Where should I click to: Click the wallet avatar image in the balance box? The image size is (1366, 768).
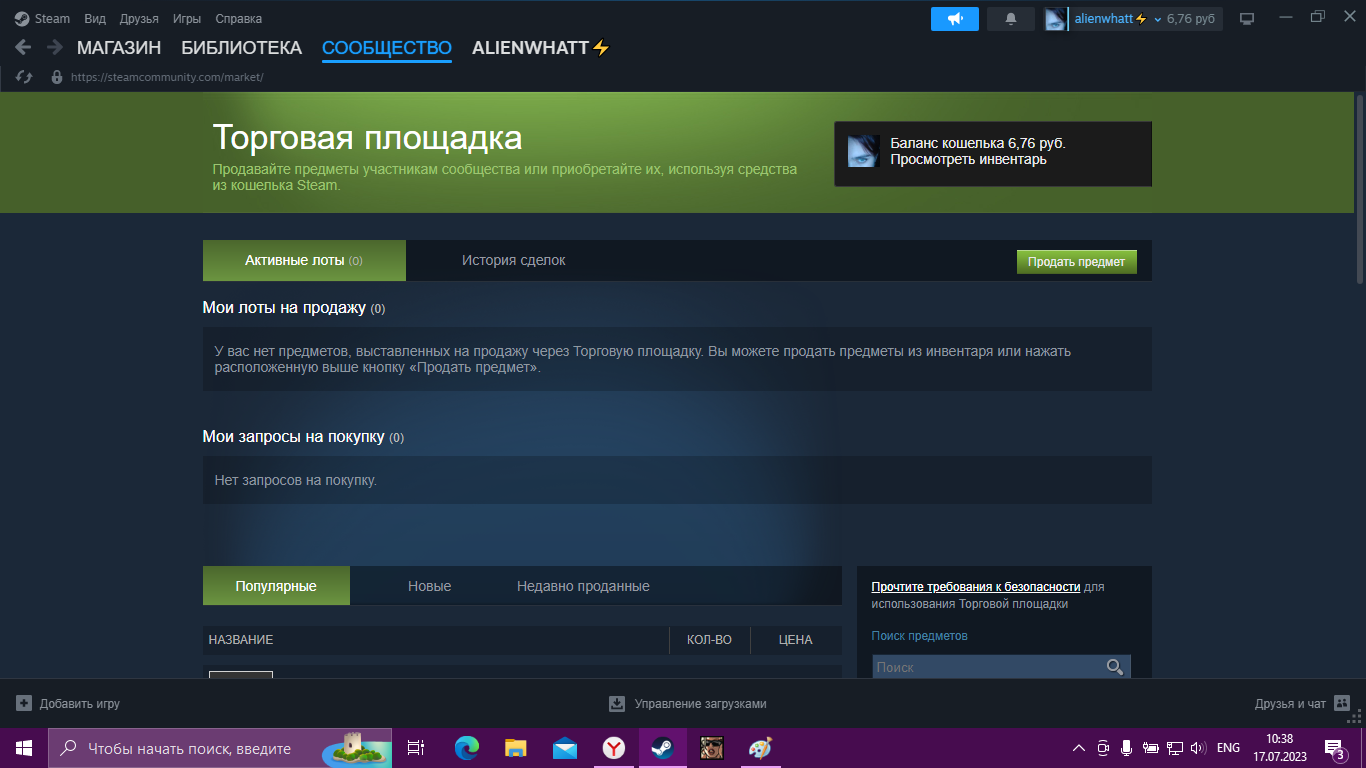coord(864,151)
